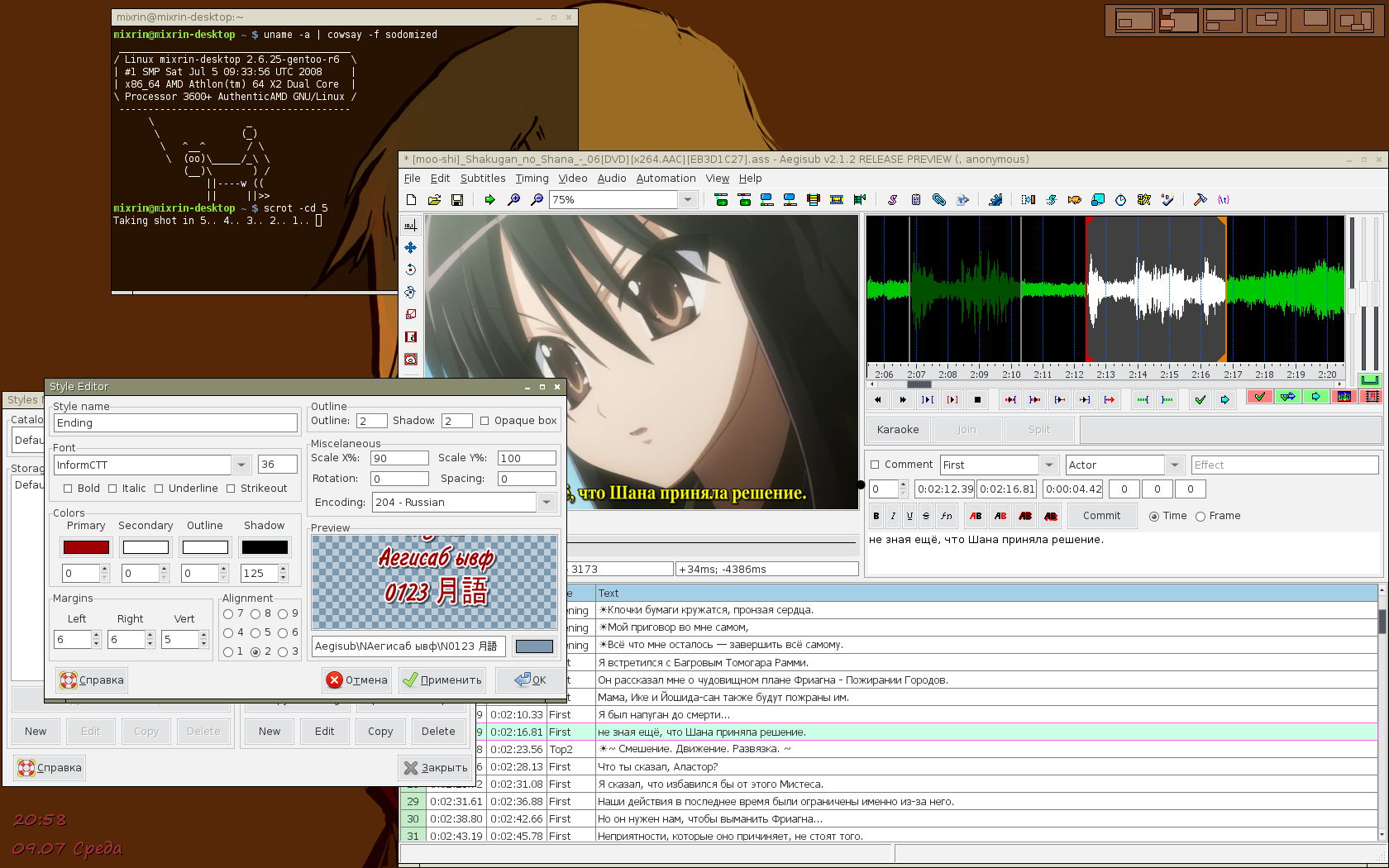
Task: Pick the Primary color red swatch
Action: 86,547
